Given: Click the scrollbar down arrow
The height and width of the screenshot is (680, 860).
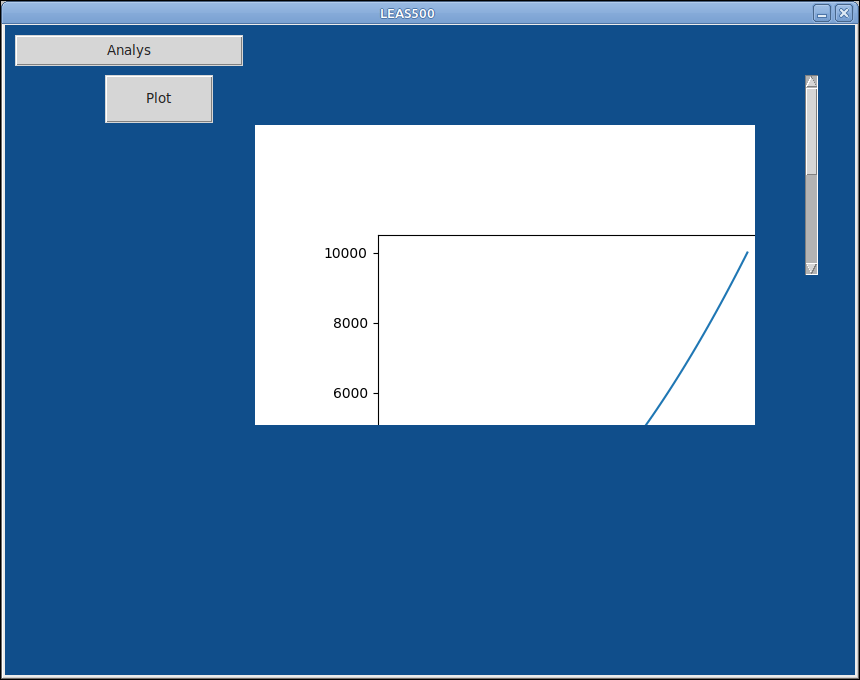Looking at the screenshot, I should point(811,268).
